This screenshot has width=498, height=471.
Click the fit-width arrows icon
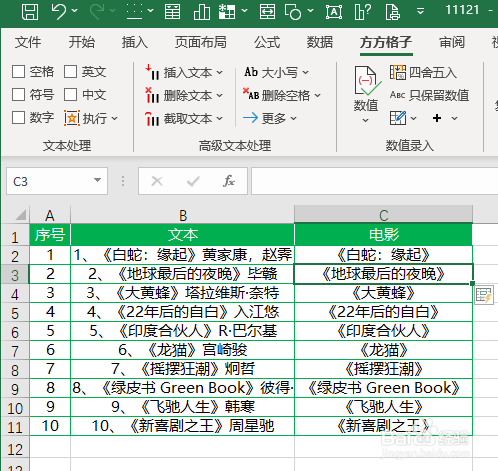pos(267,12)
